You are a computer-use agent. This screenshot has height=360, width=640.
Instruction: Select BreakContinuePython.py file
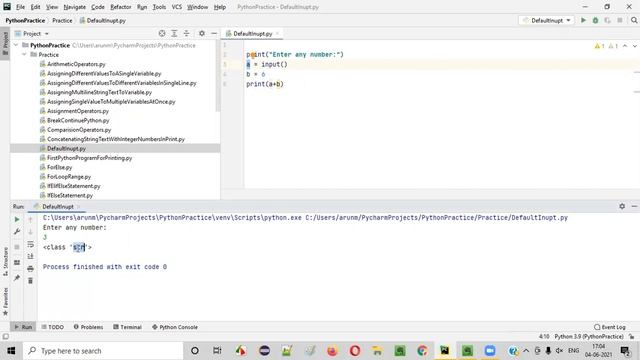click(78, 120)
